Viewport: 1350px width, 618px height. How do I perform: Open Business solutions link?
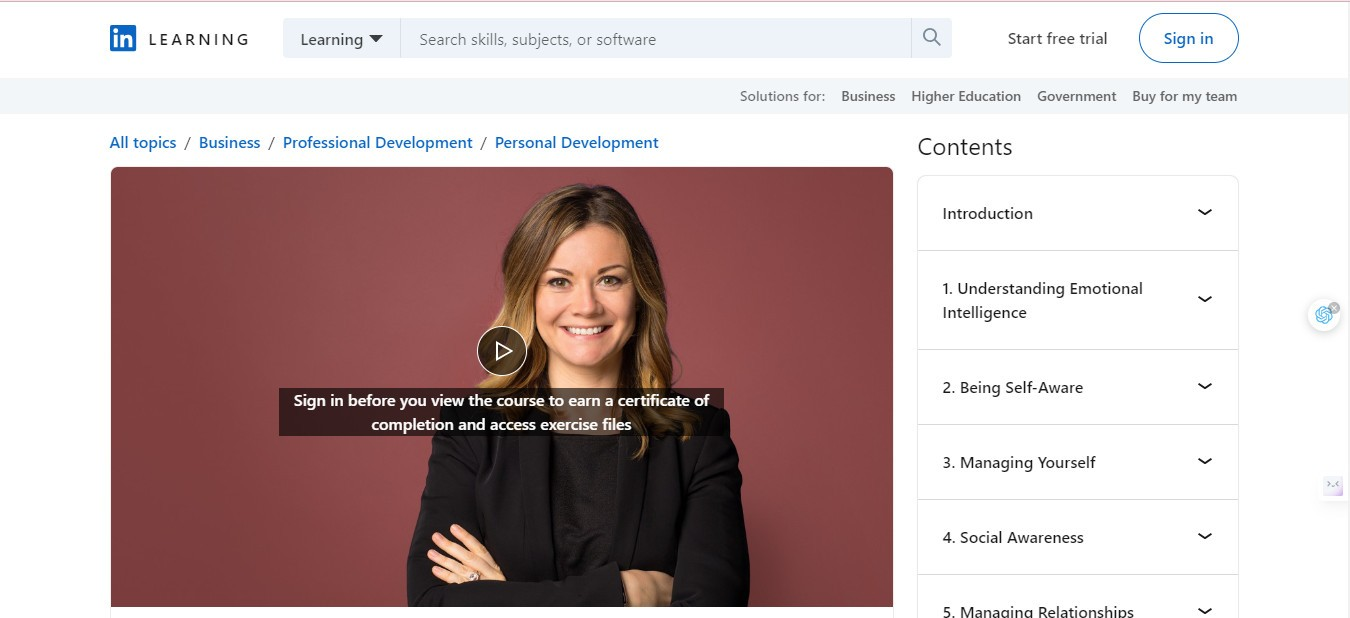click(868, 96)
